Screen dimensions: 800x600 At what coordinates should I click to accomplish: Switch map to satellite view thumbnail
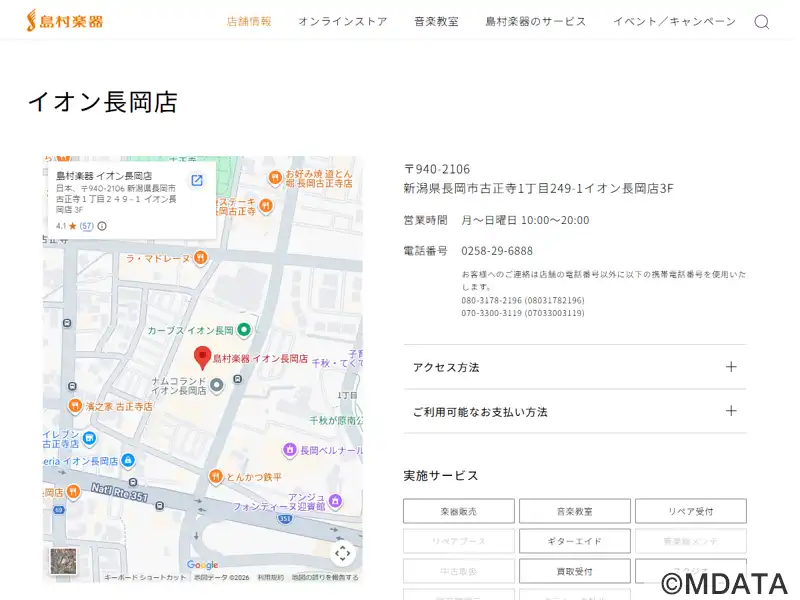[x=63, y=561]
